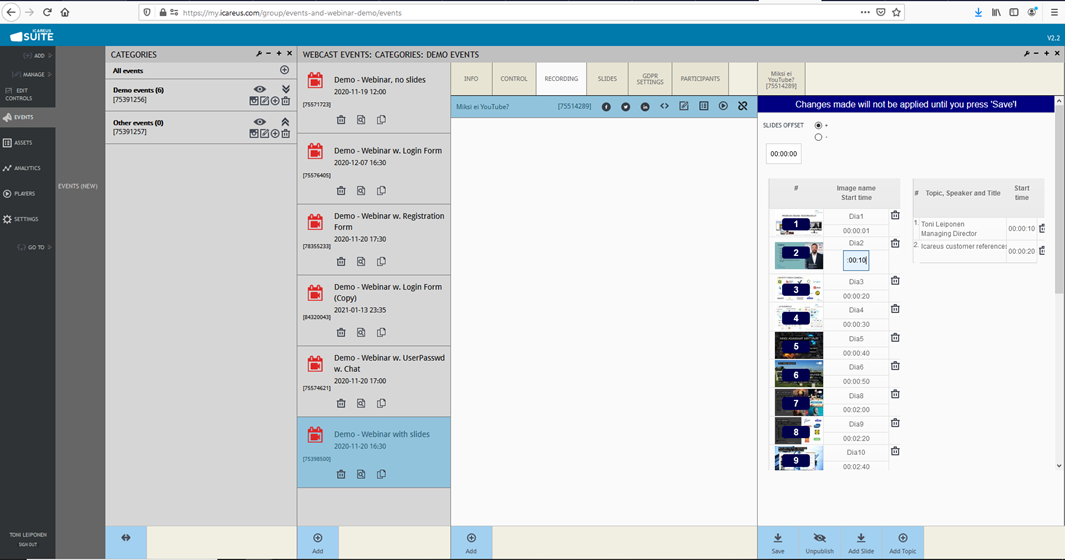Click the slides layout icon in recording bar

click(x=704, y=107)
